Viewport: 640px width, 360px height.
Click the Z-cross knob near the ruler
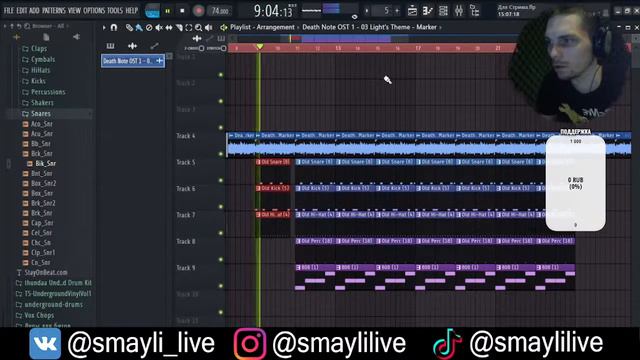coord(201,48)
